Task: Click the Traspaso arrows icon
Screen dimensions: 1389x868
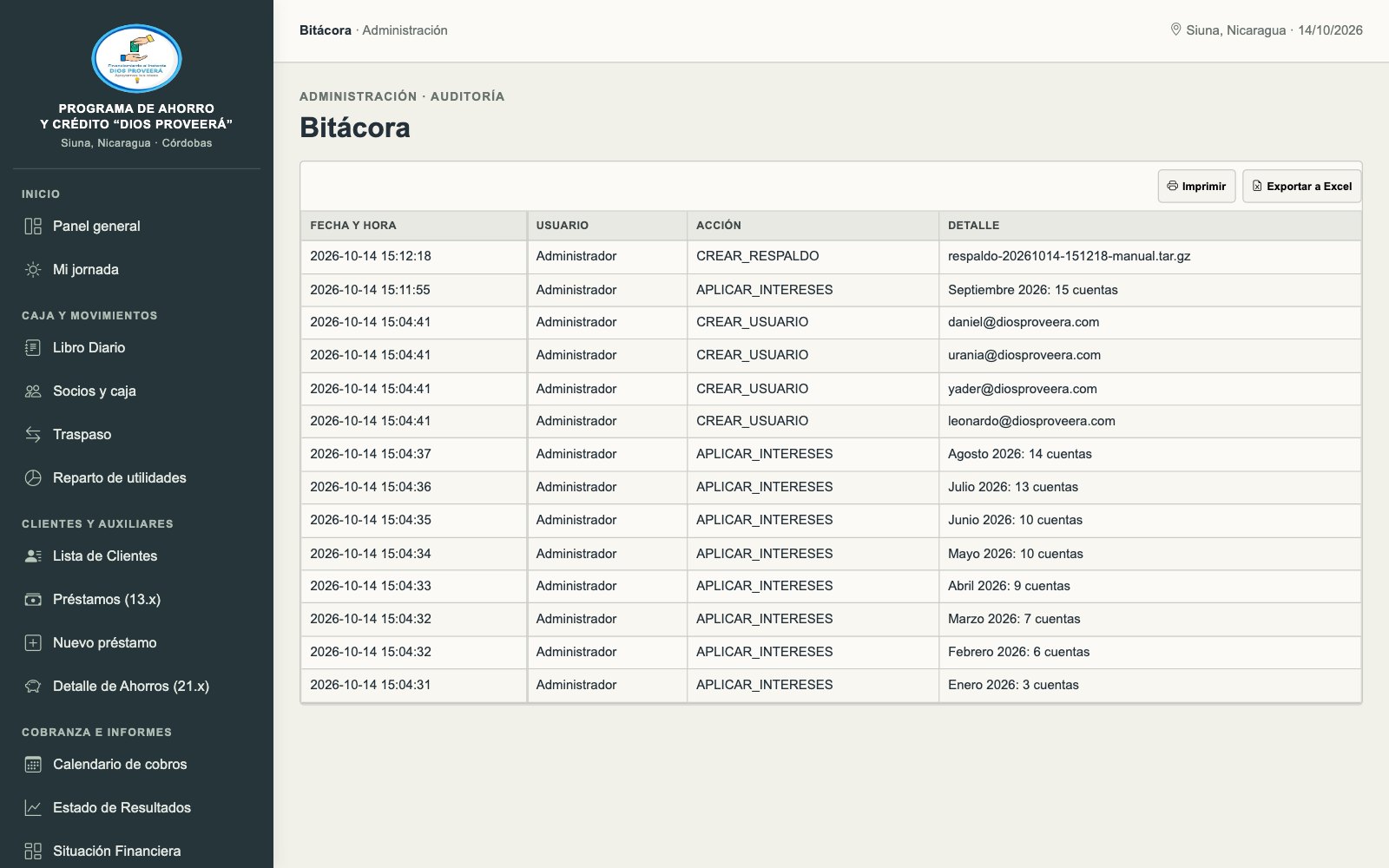Action: click(x=33, y=435)
